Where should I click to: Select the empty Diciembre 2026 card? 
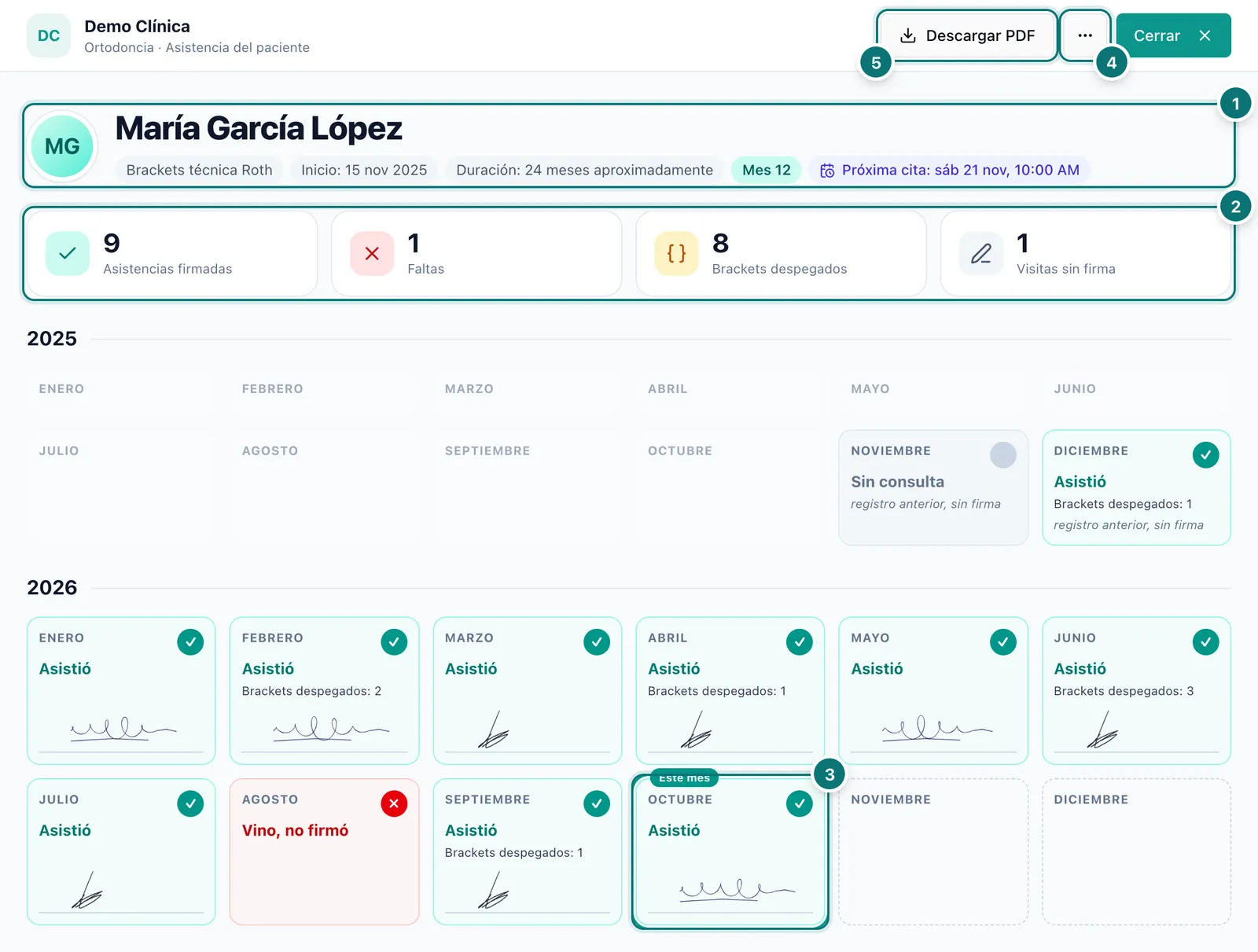[1136, 852]
